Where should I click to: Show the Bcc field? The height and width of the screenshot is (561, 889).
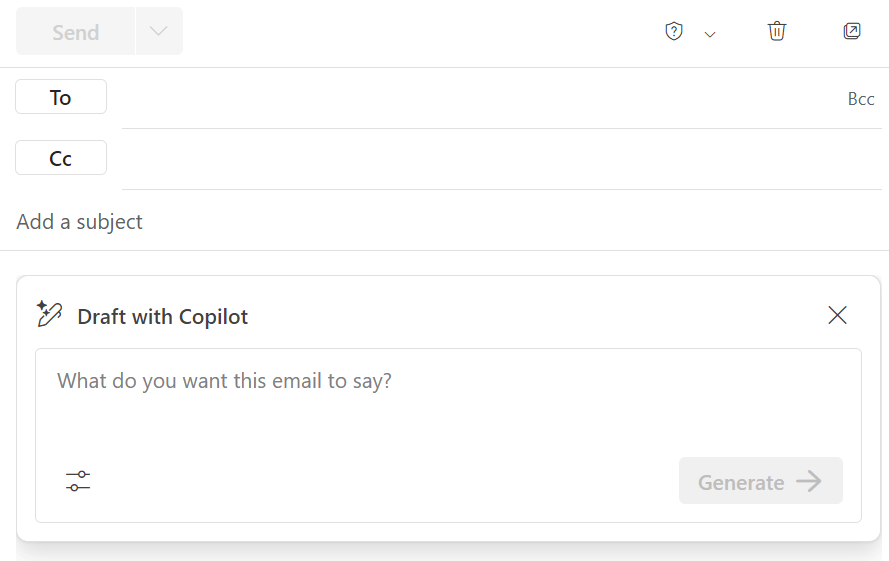pyautogui.click(x=860, y=99)
